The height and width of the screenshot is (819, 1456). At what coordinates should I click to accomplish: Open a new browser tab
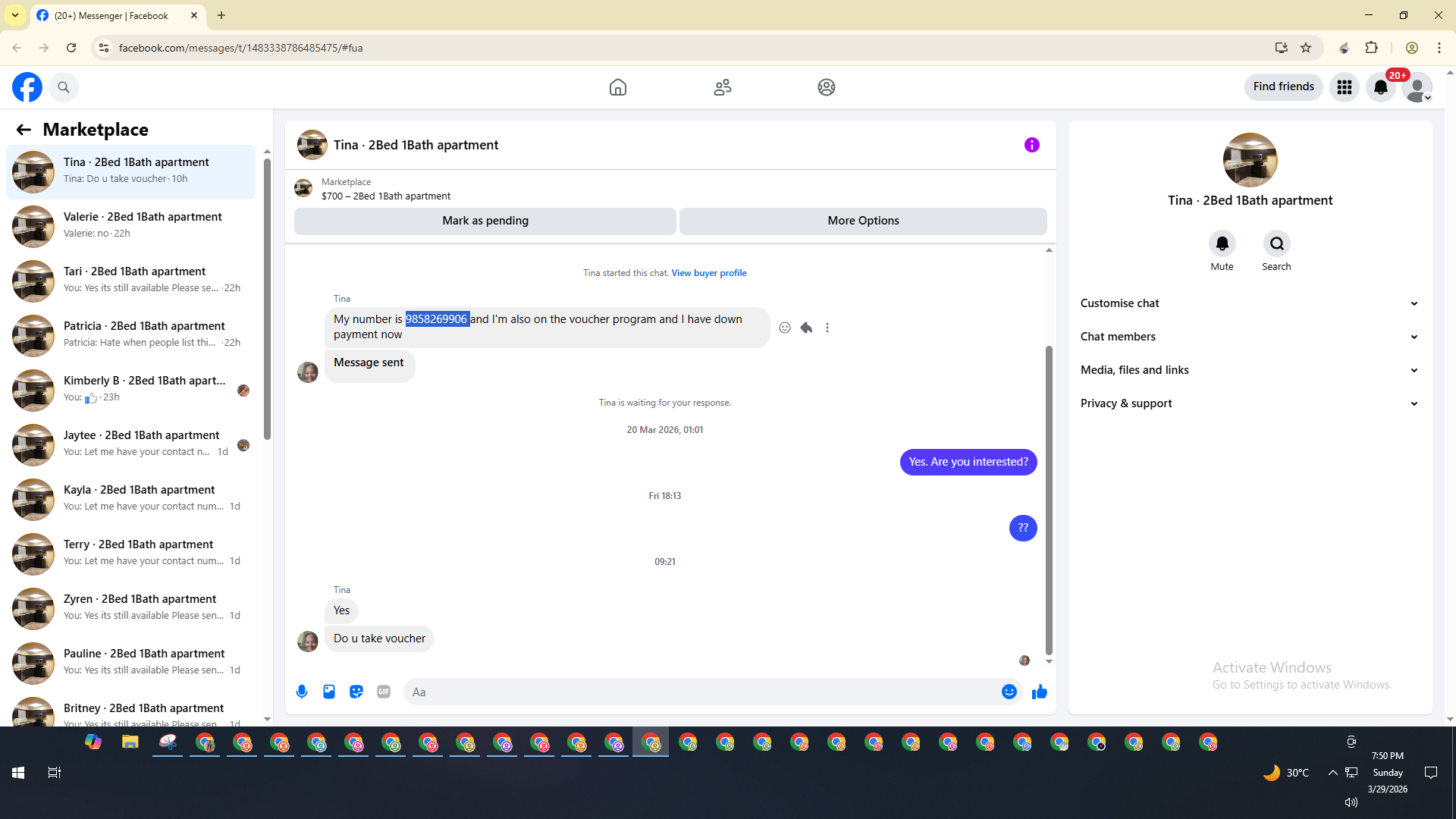pyautogui.click(x=221, y=15)
